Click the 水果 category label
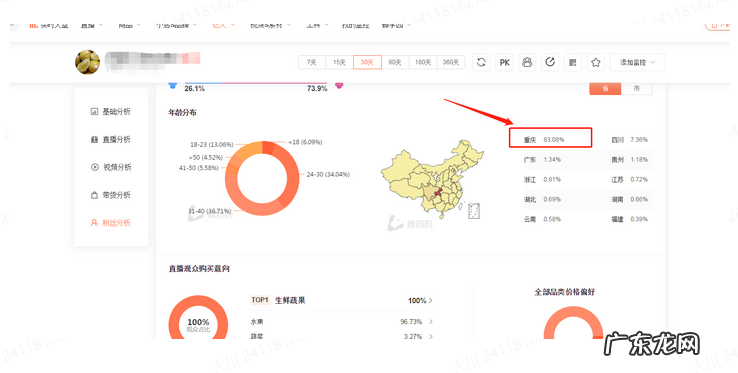The image size is (738, 373). [x=257, y=322]
